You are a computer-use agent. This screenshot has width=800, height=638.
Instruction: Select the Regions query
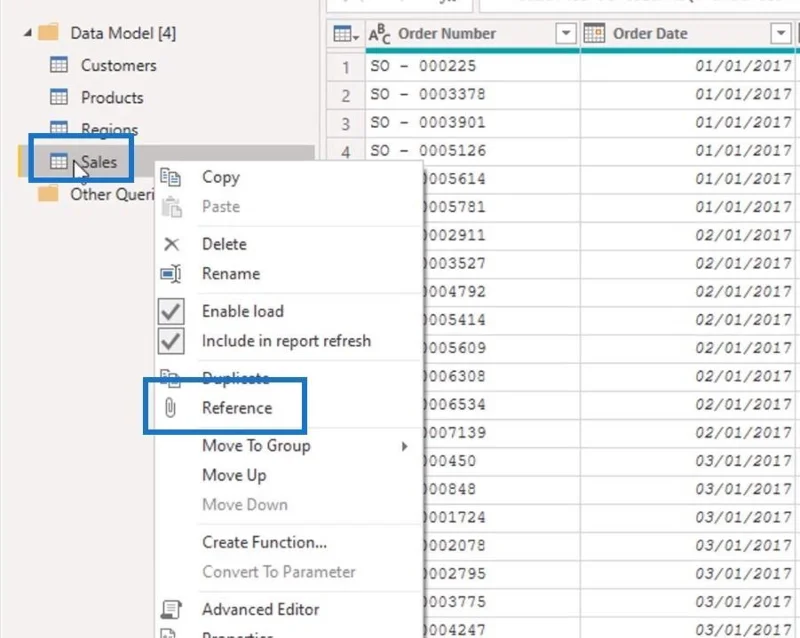[x=110, y=129]
